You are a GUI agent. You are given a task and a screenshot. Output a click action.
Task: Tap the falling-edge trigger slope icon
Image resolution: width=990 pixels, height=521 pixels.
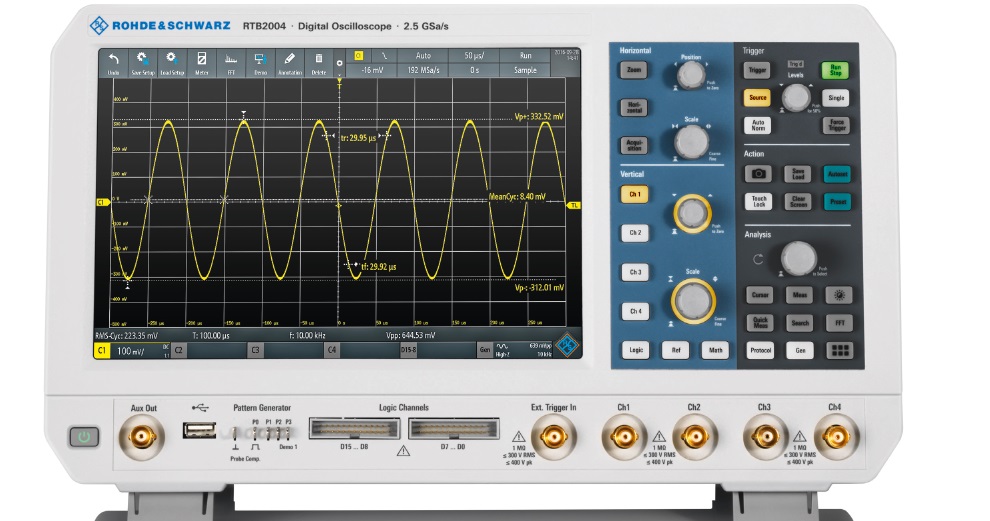[384, 56]
